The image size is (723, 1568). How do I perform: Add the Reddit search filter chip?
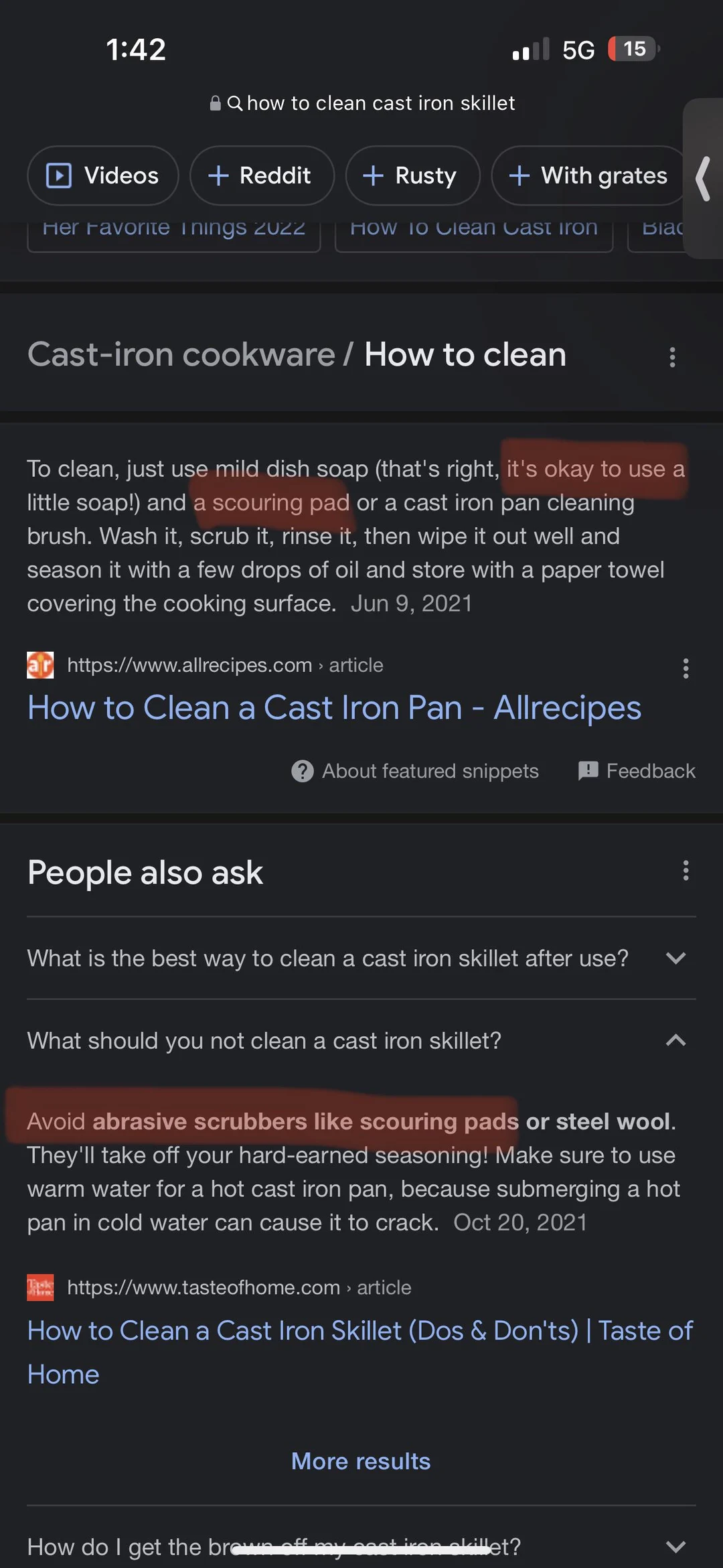pyautogui.click(x=262, y=175)
